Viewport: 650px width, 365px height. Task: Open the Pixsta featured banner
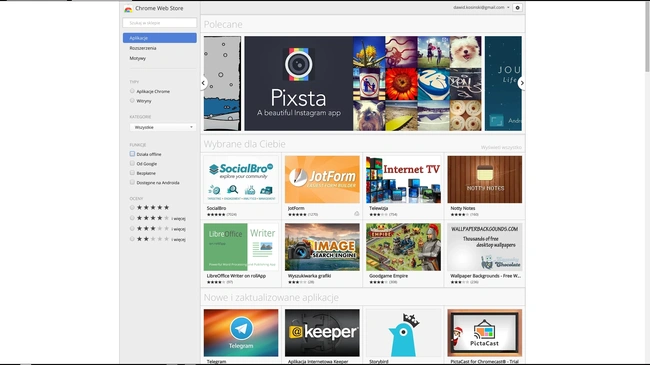coord(363,83)
